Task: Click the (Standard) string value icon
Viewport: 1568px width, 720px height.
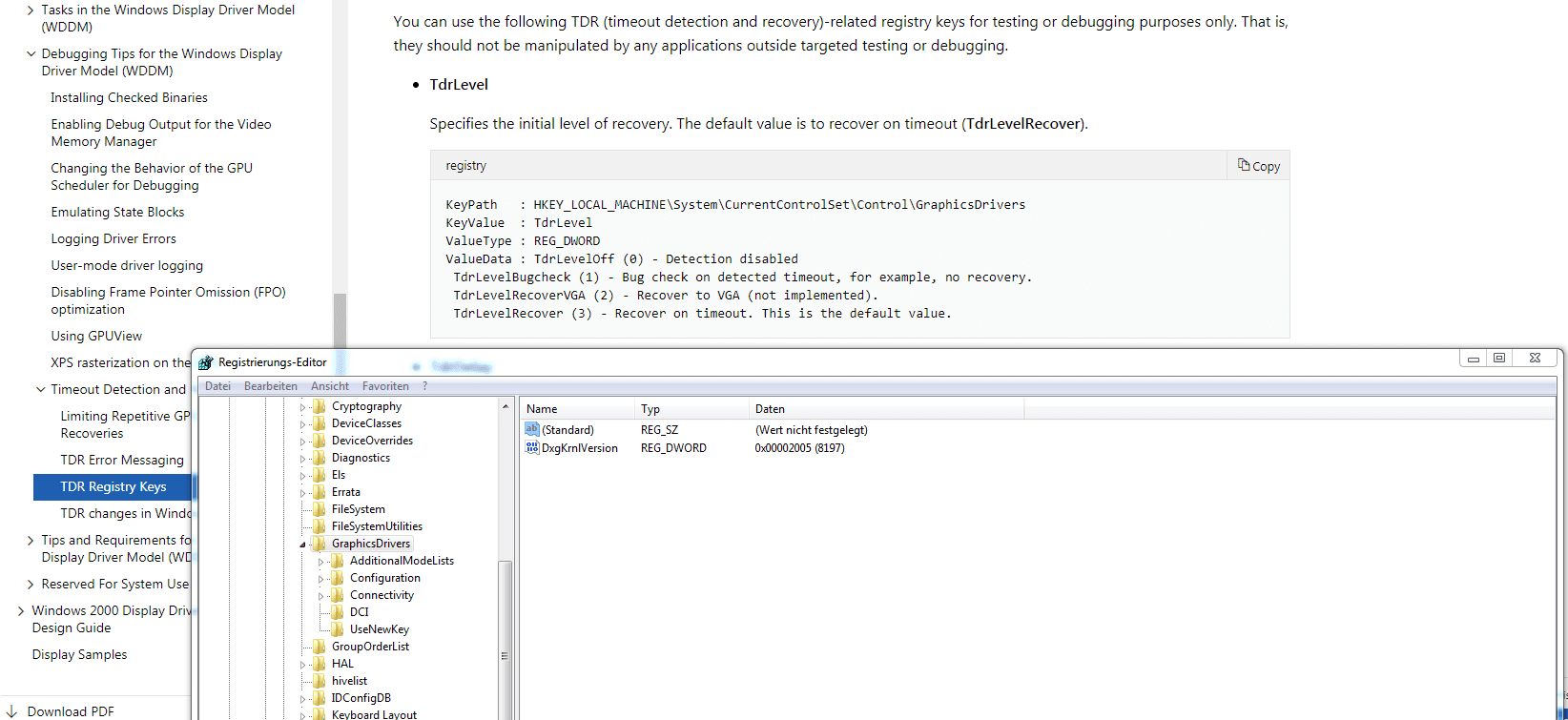Action: [532, 430]
